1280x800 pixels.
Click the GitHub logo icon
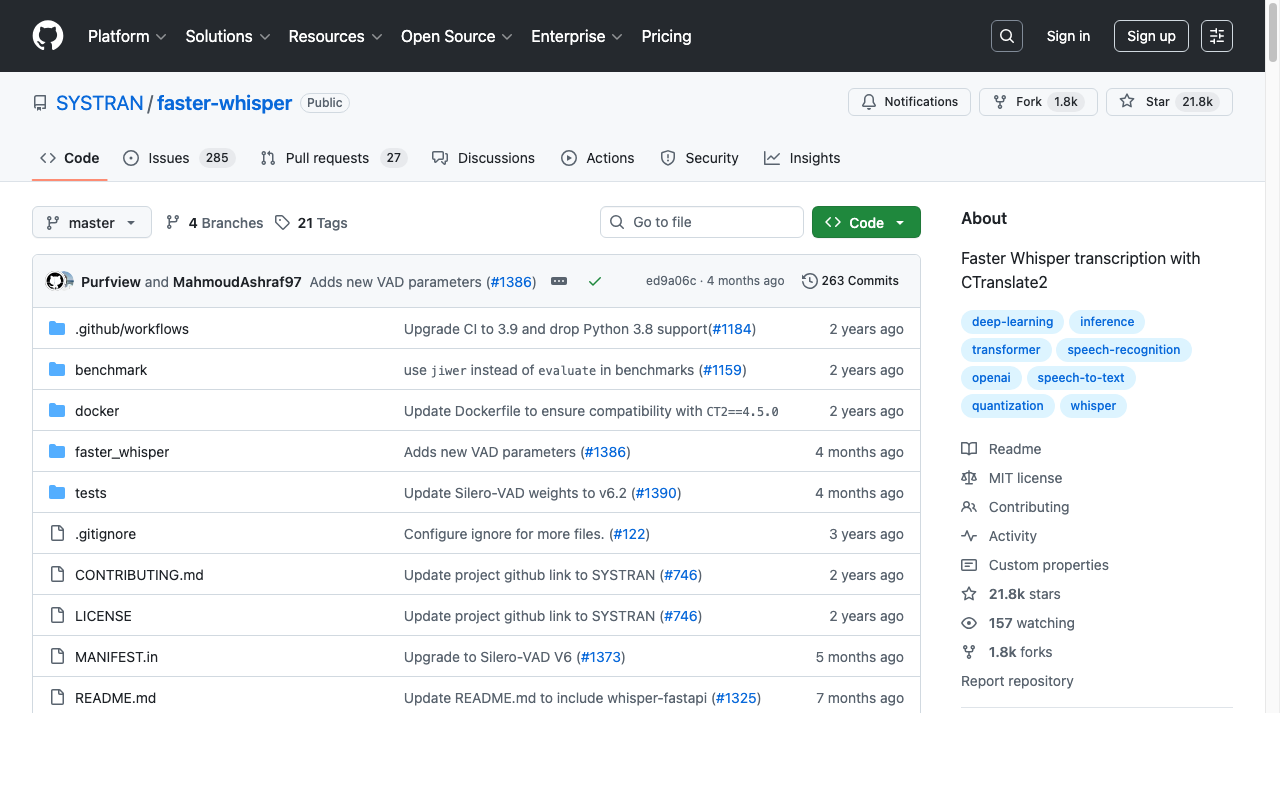(x=47, y=36)
